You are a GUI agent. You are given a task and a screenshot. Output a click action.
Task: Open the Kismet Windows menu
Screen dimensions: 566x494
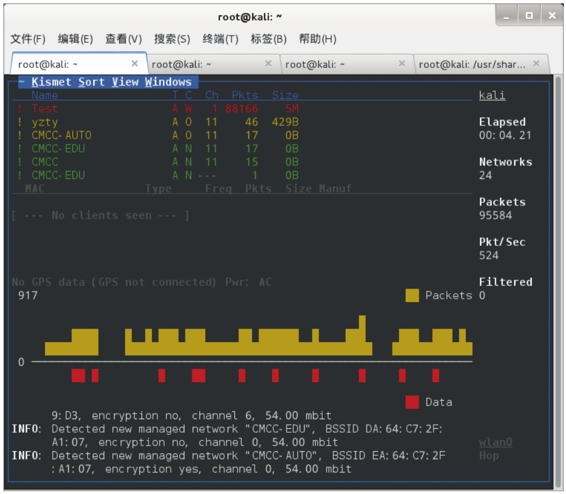click(x=168, y=82)
